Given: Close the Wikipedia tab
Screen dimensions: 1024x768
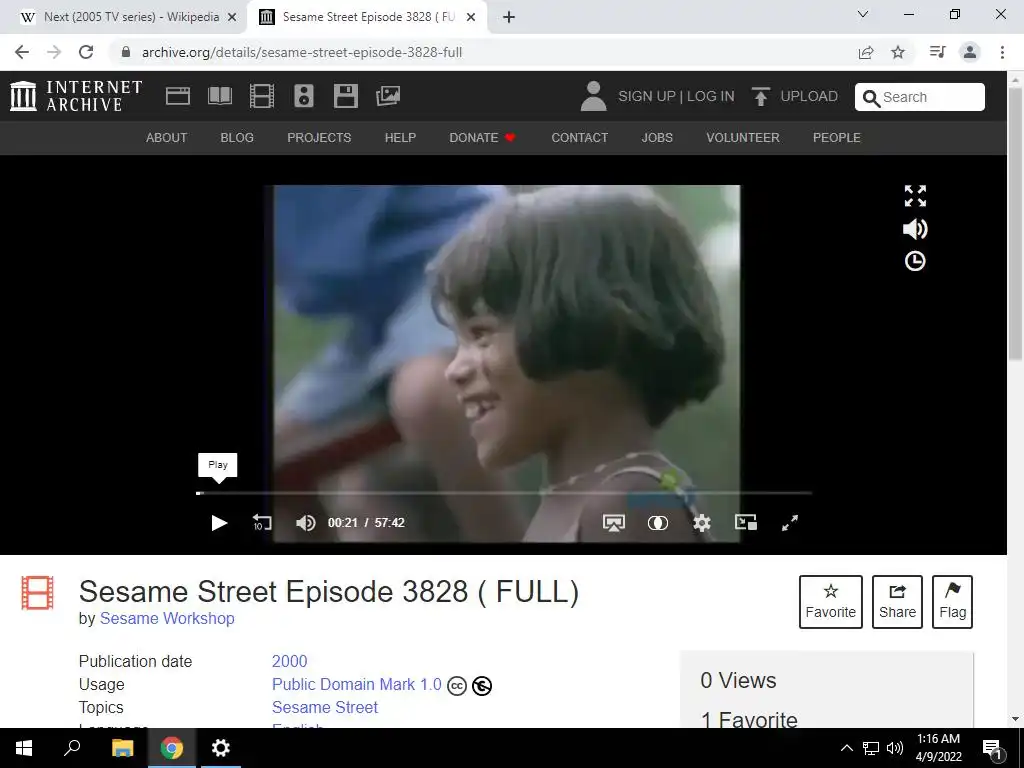Looking at the screenshot, I should click(x=232, y=17).
